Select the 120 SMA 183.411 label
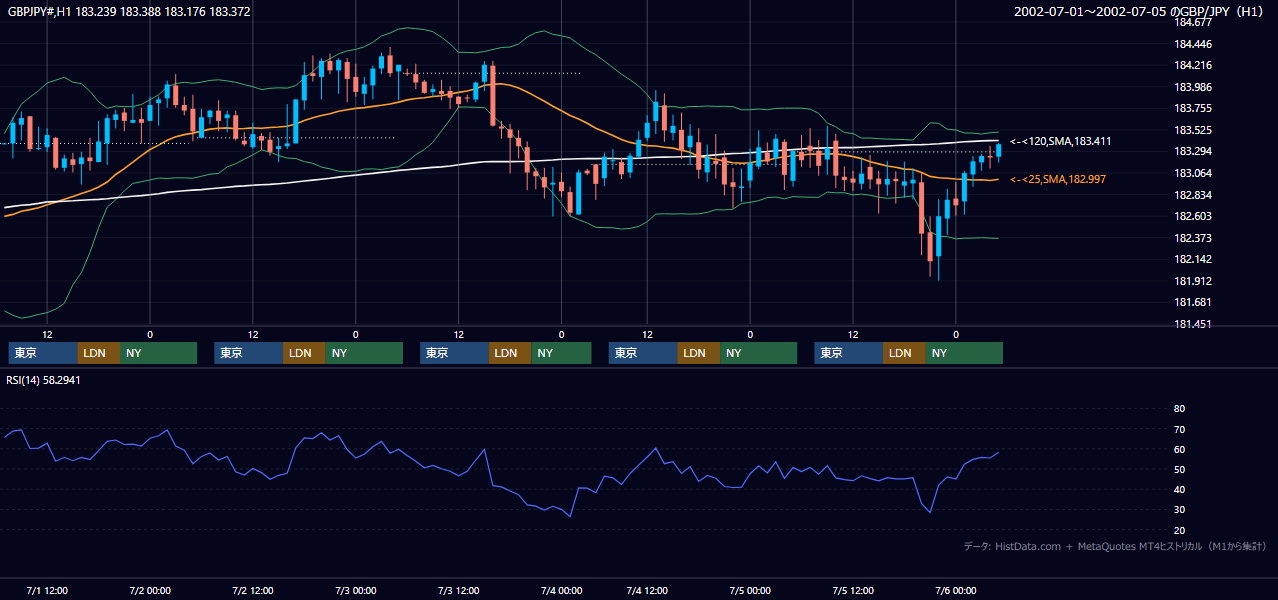Screen dimensions: 1278x600 coord(1060,142)
